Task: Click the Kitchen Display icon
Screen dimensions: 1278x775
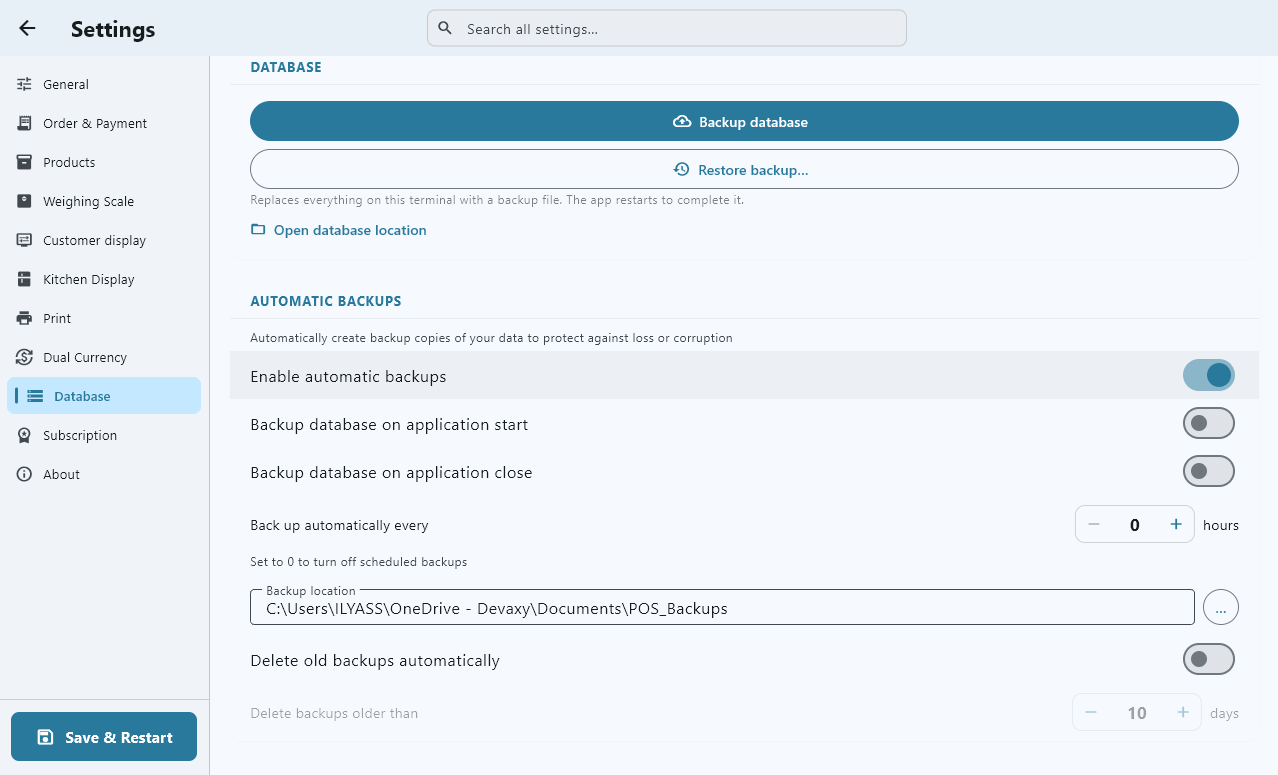Action: point(24,279)
